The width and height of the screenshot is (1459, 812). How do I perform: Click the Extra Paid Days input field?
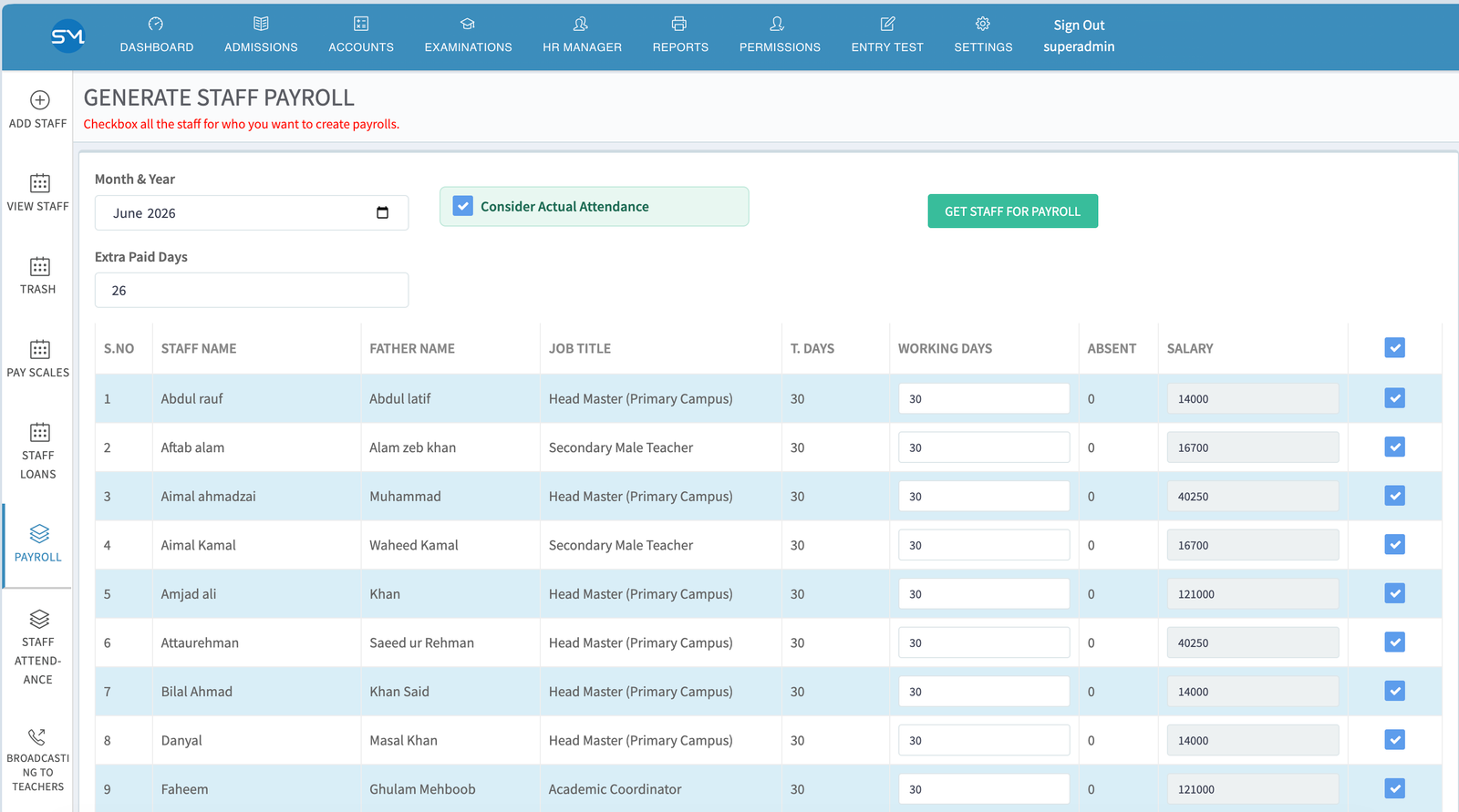click(x=252, y=290)
